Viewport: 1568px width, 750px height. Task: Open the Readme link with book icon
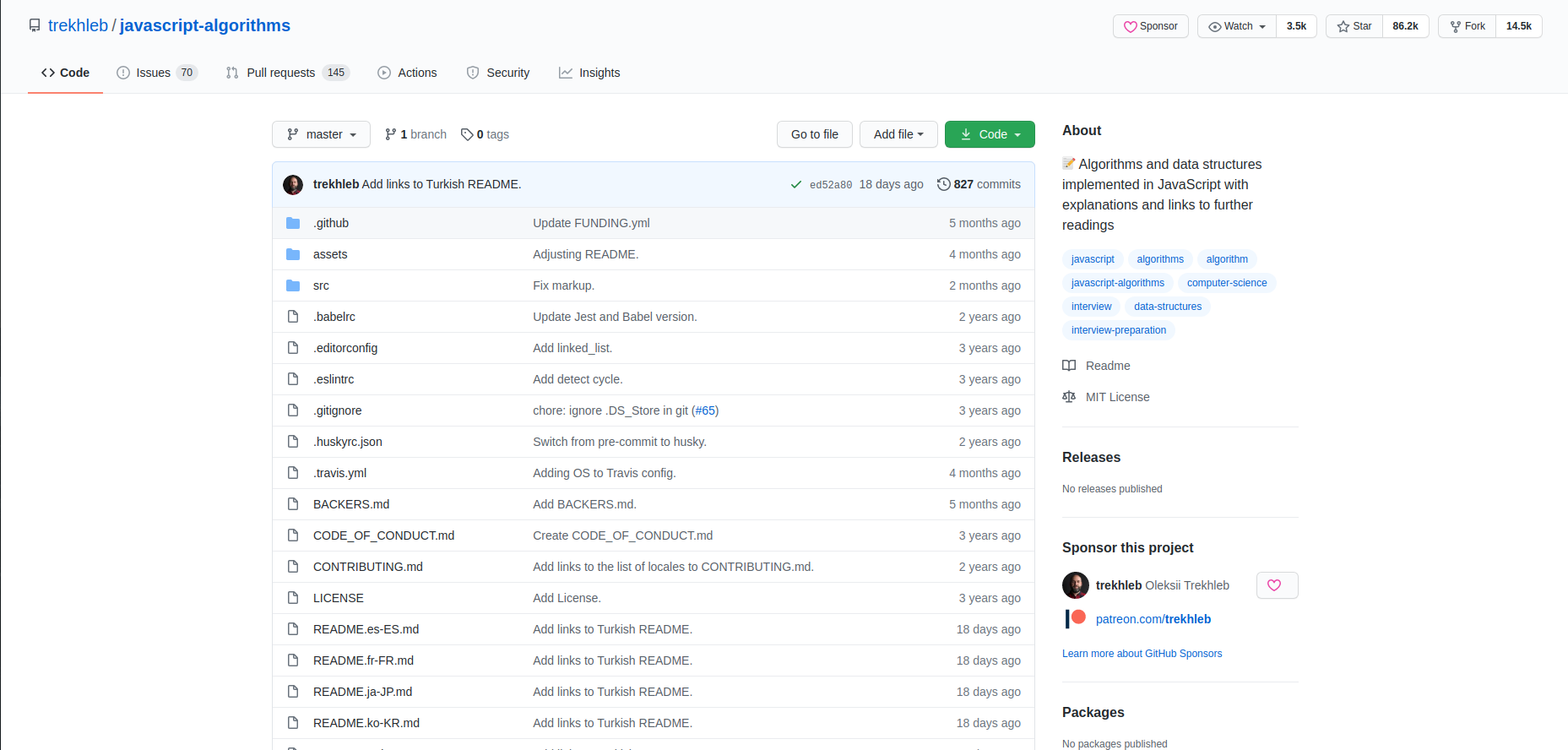point(1107,366)
